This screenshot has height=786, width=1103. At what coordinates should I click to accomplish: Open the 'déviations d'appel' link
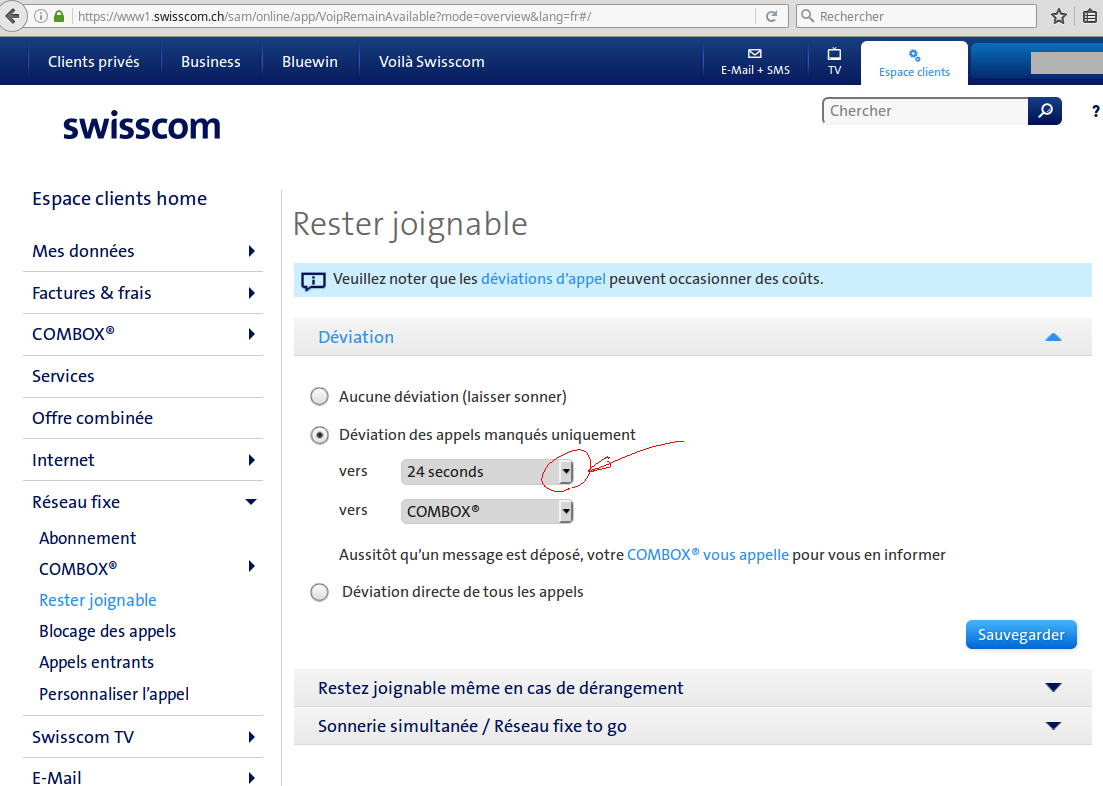tap(543, 279)
